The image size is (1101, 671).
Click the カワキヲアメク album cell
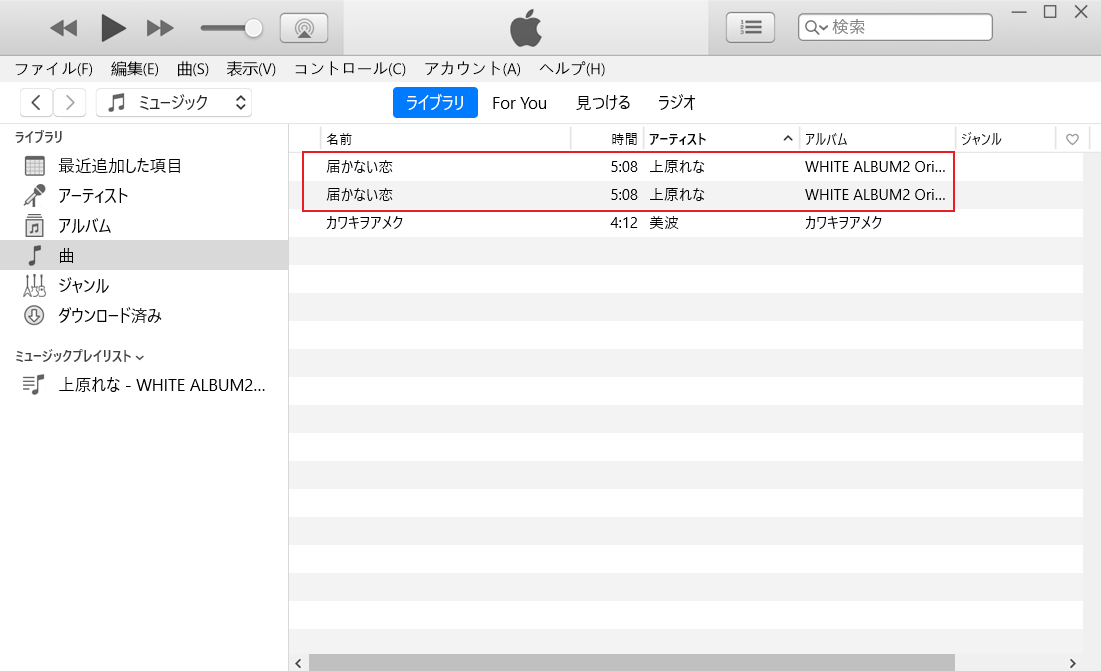click(x=843, y=222)
